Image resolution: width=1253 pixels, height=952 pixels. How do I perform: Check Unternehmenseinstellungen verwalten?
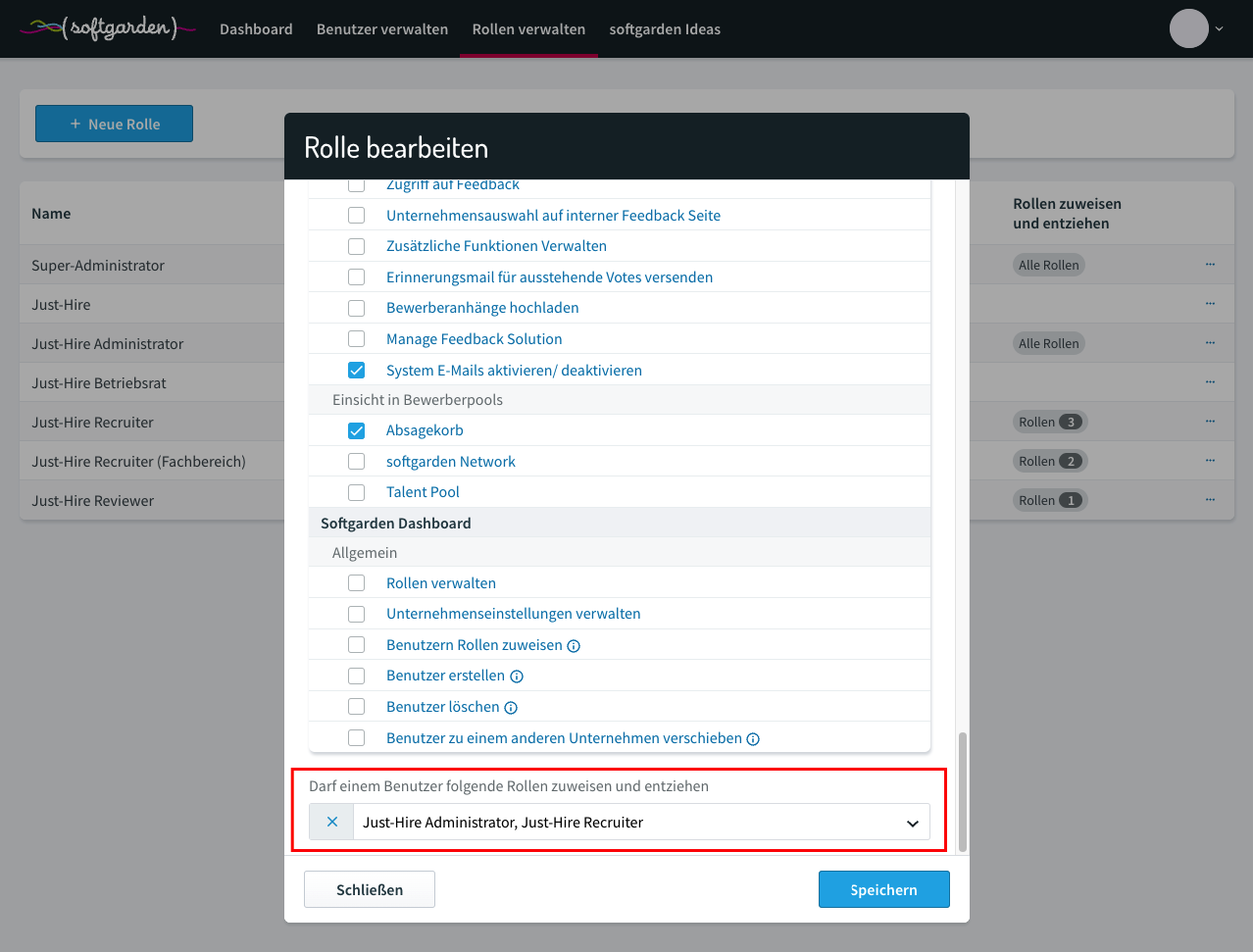[357, 614]
